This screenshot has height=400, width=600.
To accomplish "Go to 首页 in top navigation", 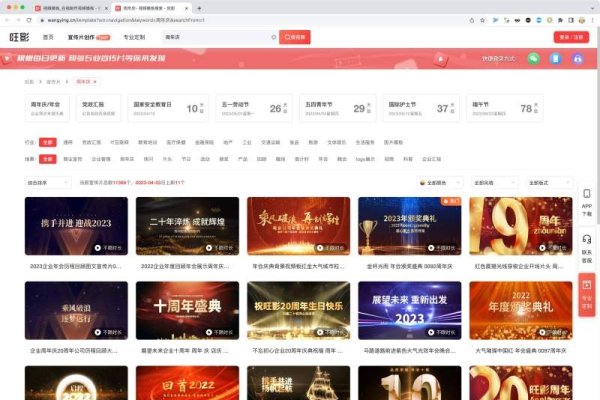I will (48, 37).
